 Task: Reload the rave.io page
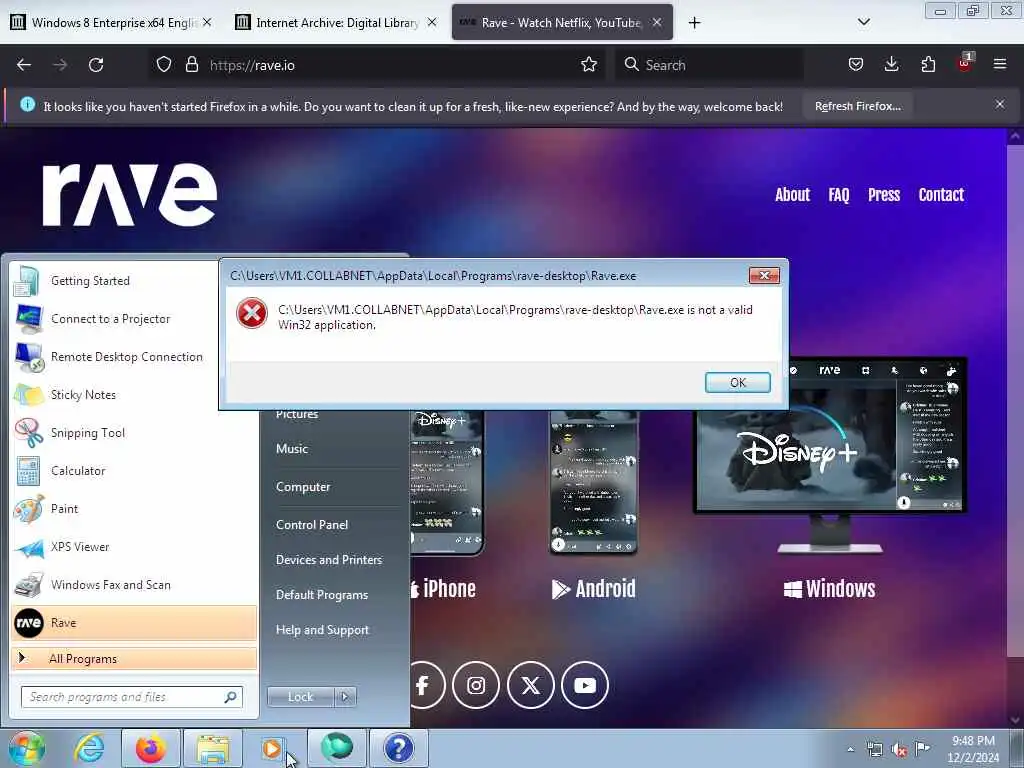click(96, 65)
